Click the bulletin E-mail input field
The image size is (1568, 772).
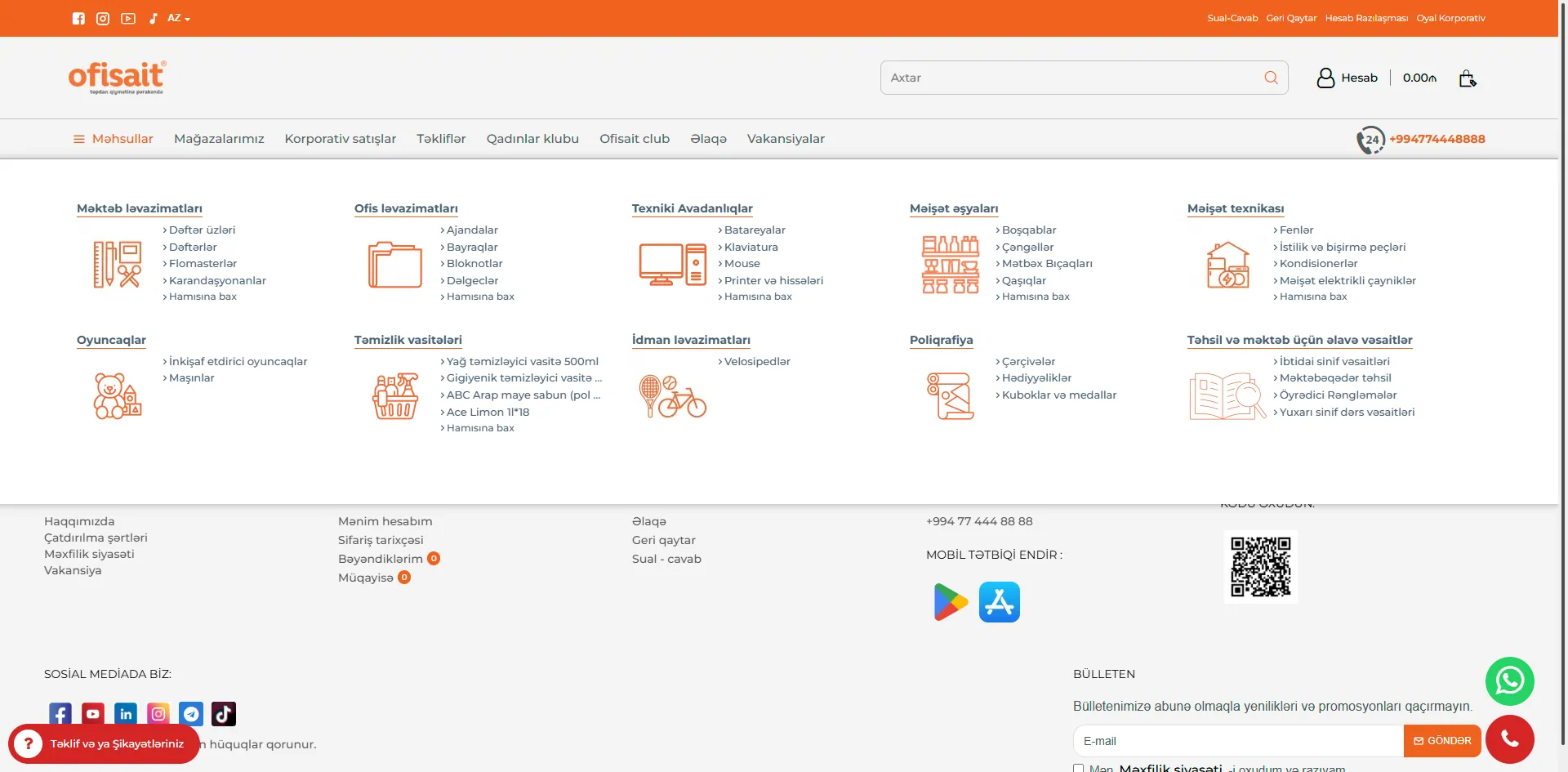pos(1238,741)
